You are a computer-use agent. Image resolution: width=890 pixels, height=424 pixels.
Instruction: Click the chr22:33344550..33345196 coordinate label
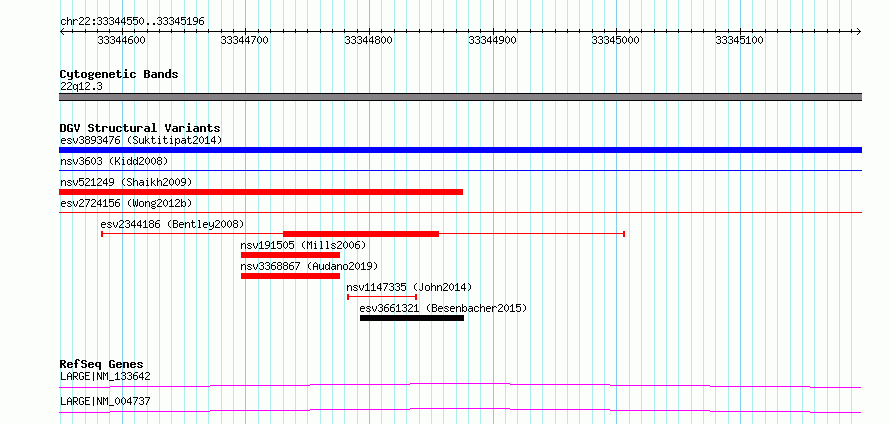[132, 22]
